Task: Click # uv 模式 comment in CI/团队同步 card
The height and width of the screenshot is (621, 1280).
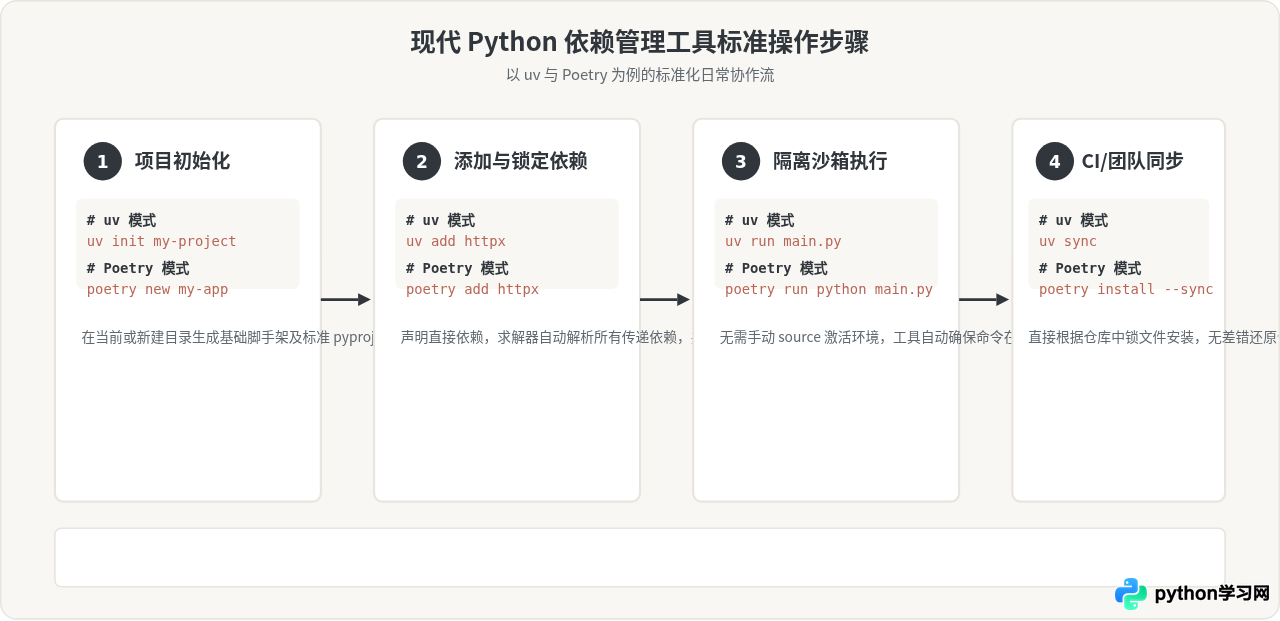Action: [1073, 220]
